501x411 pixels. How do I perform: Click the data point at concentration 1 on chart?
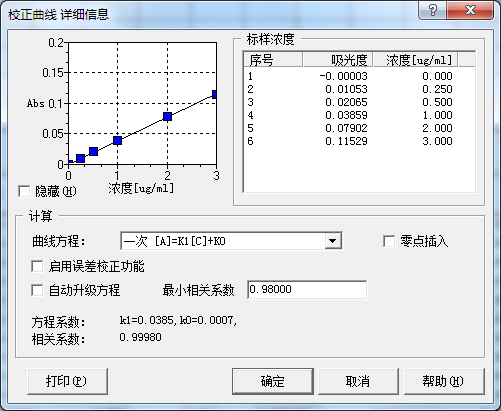pyautogui.click(x=117, y=140)
